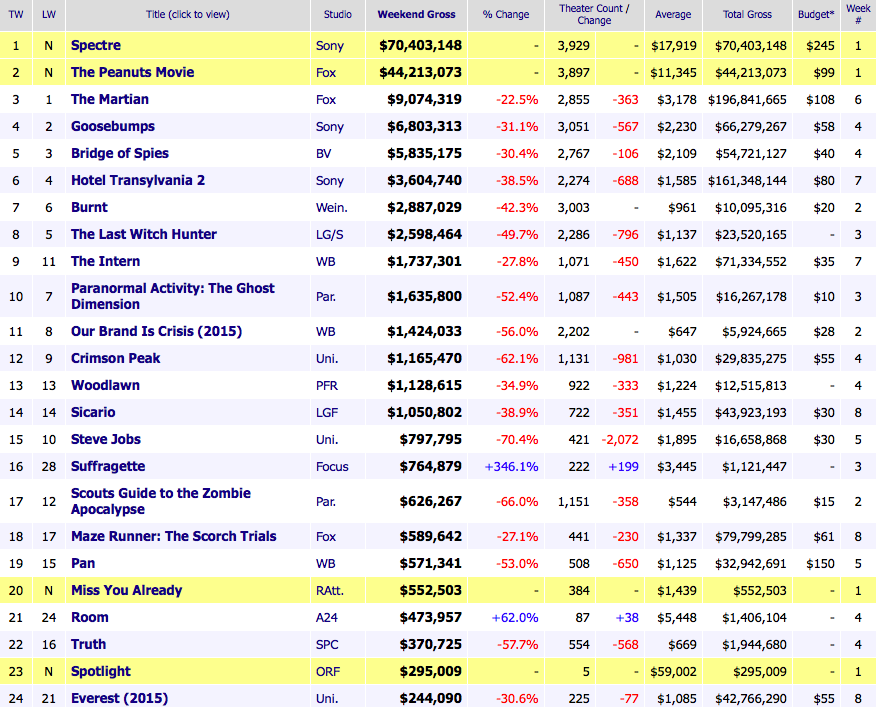Open Maze Runner: The Scorch Trials link

[174, 537]
